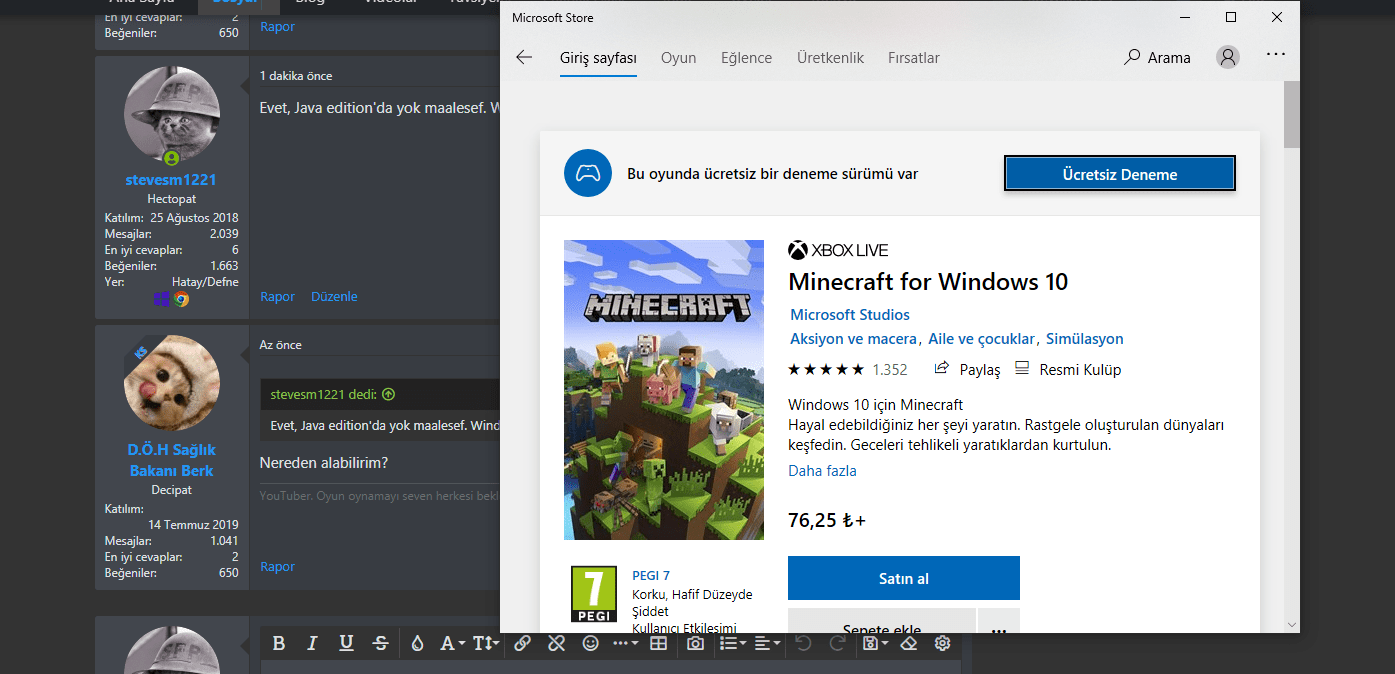Open the Microsoft Studios publisher link

(850, 315)
